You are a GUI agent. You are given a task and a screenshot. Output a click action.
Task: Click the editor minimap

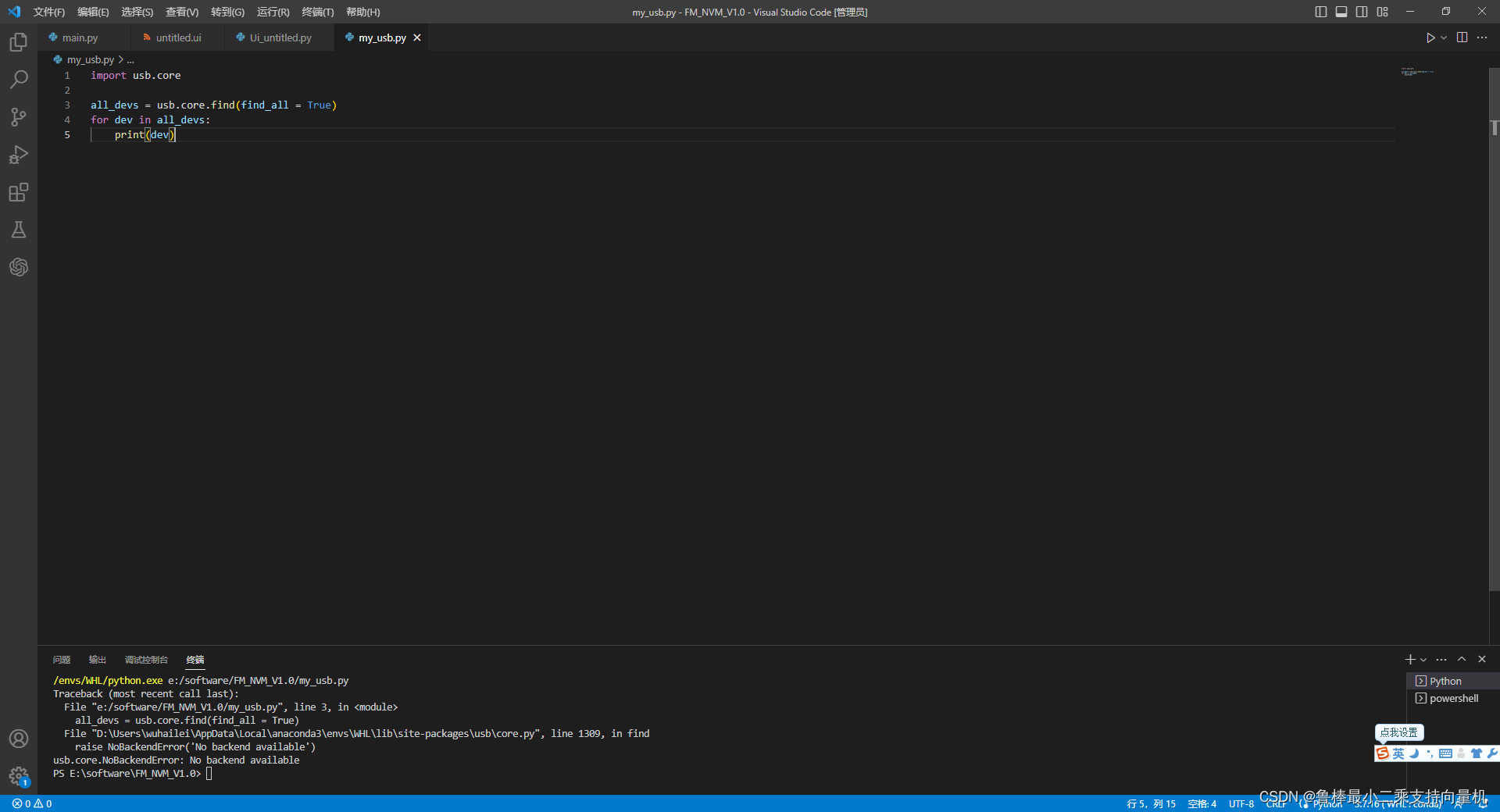point(1418,72)
